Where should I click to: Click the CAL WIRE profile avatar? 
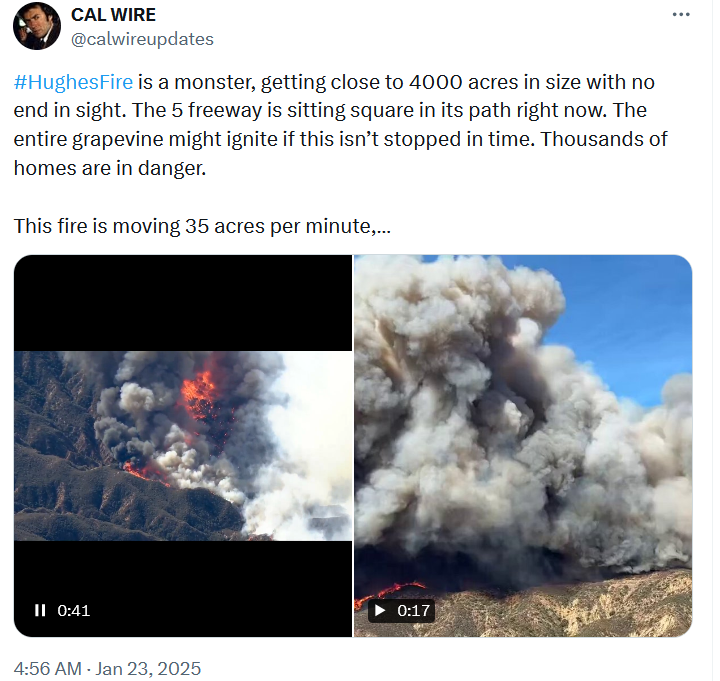click(37, 26)
